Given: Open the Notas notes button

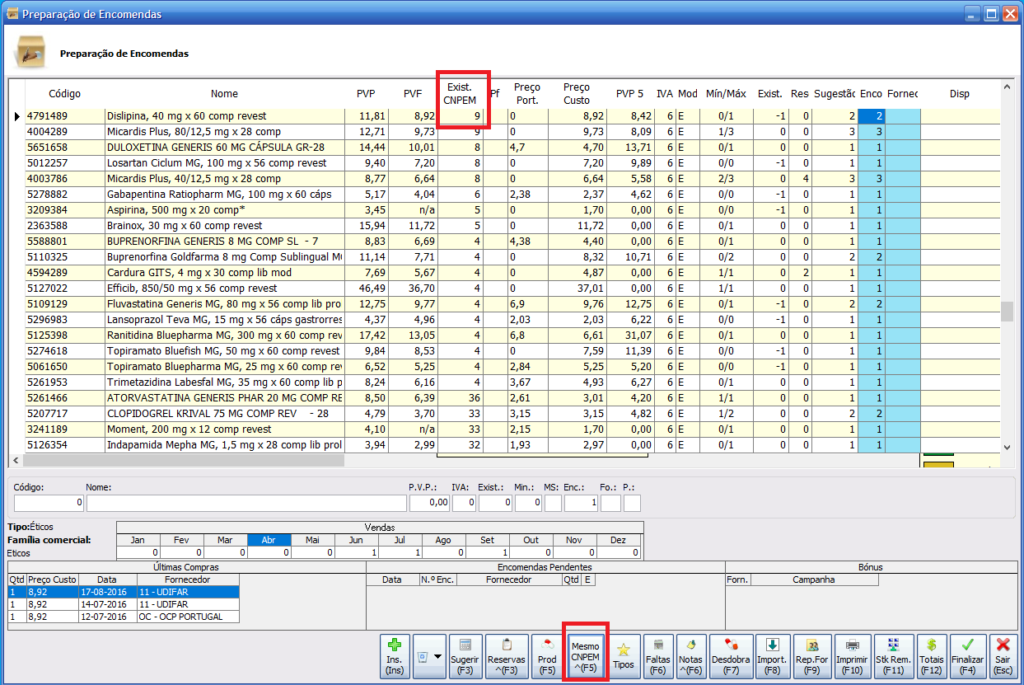Looking at the screenshot, I should coord(690,655).
